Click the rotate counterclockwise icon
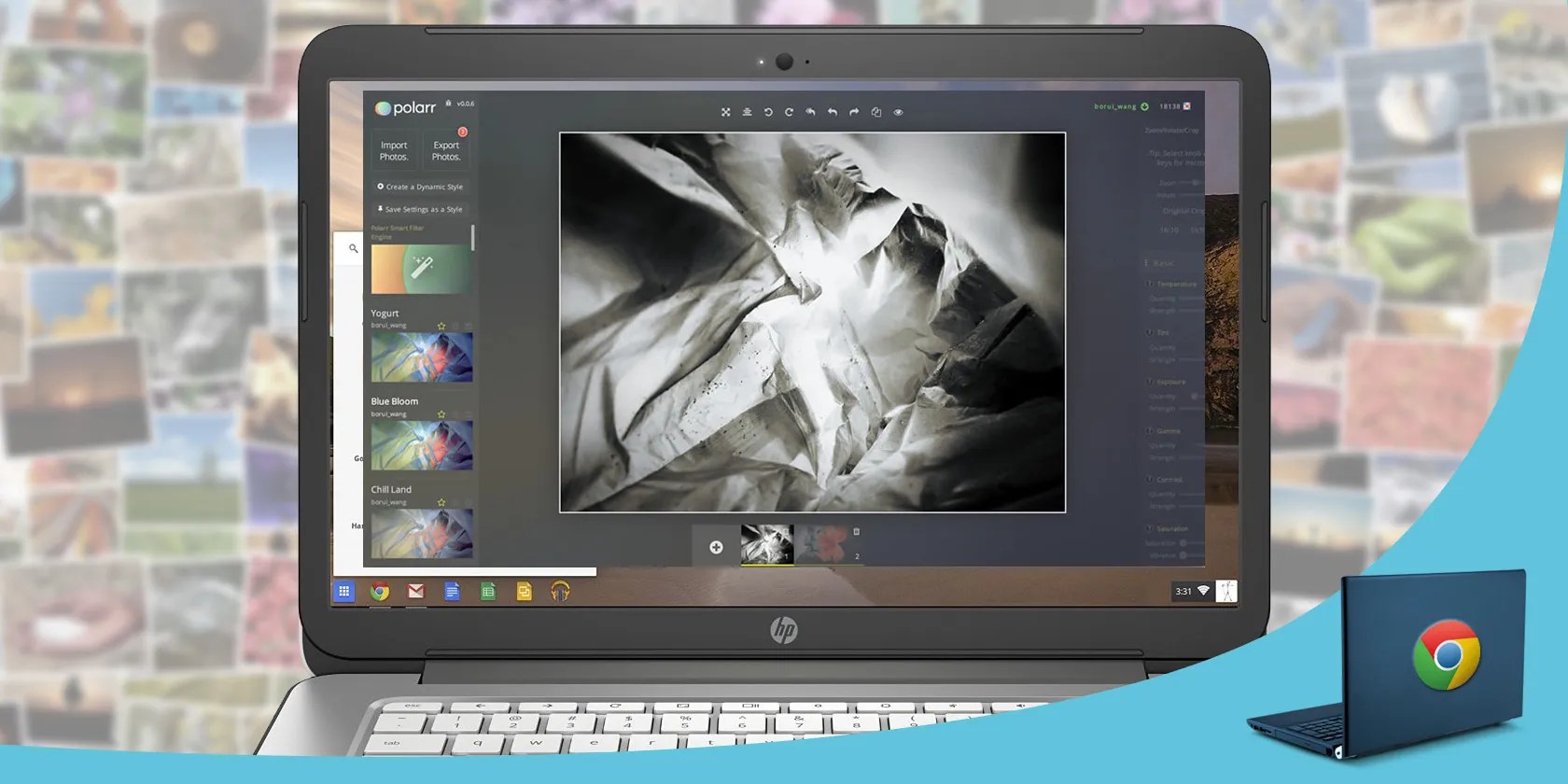The image size is (1568, 784). (768, 112)
